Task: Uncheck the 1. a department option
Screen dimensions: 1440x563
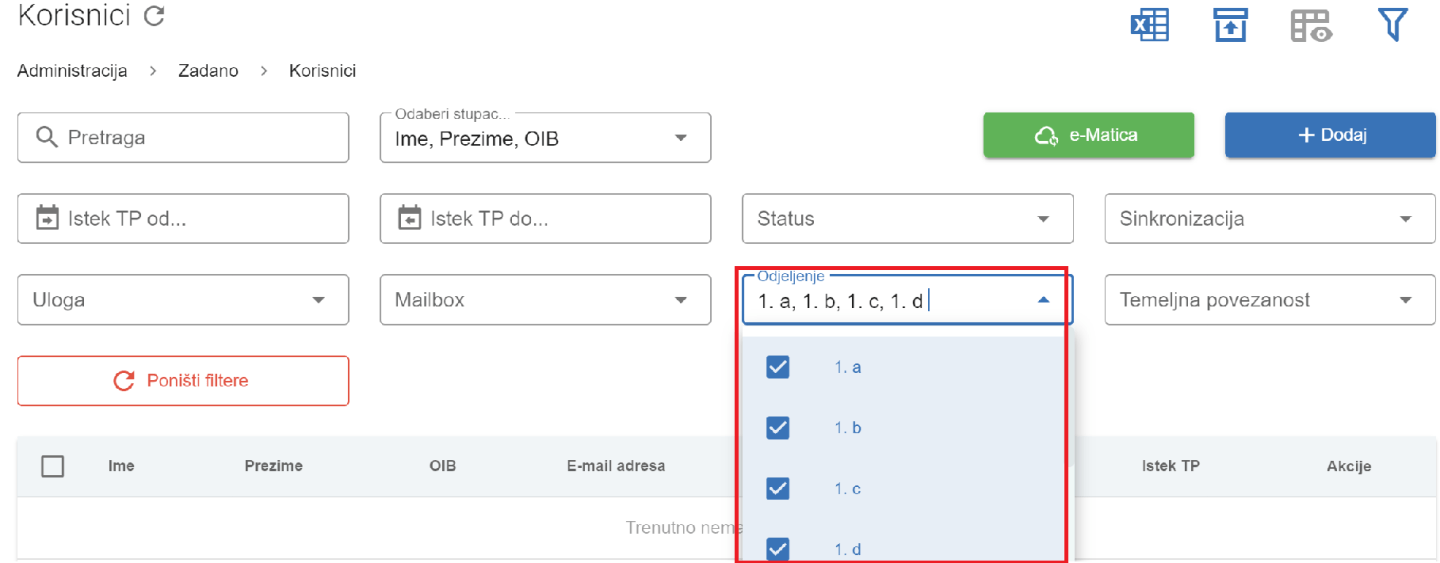Action: (777, 367)
